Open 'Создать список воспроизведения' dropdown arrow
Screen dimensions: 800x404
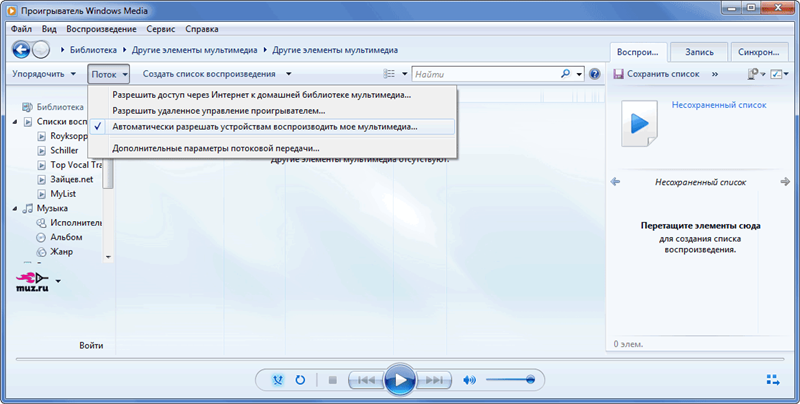pos(288,74)
